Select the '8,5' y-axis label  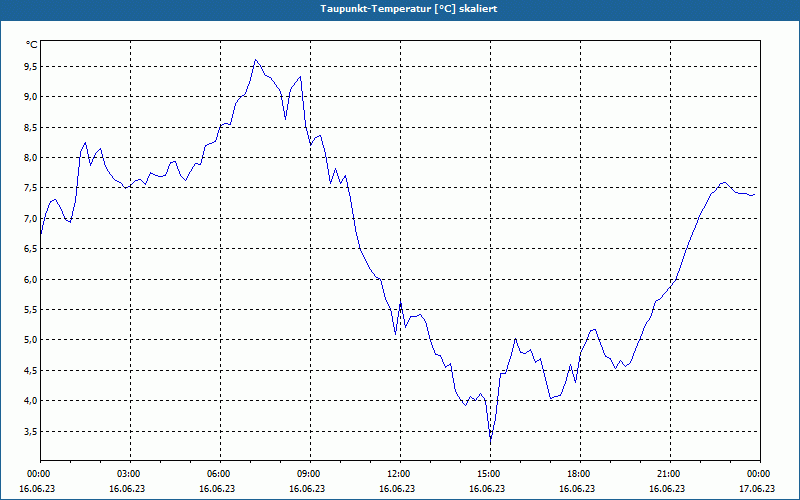click(30, 128)
